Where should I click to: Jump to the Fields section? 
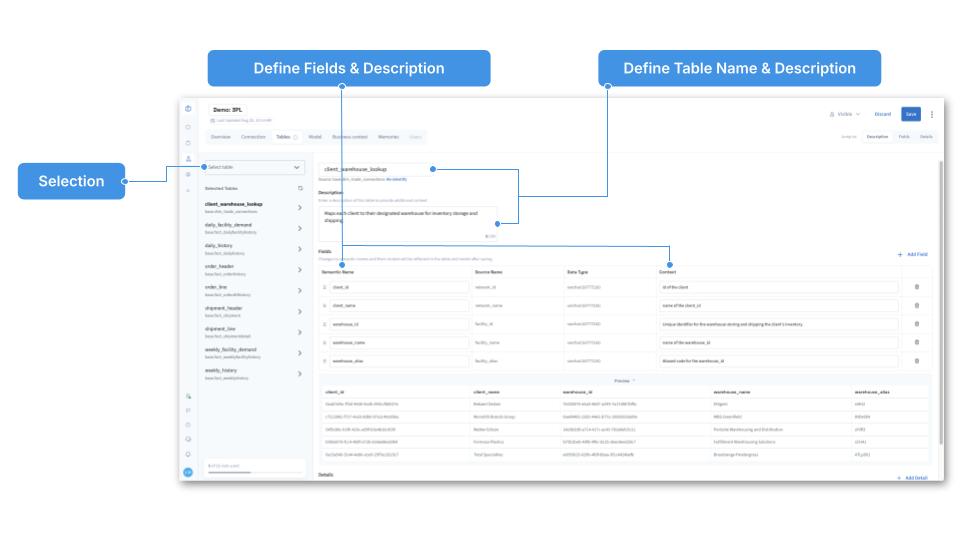904,136
